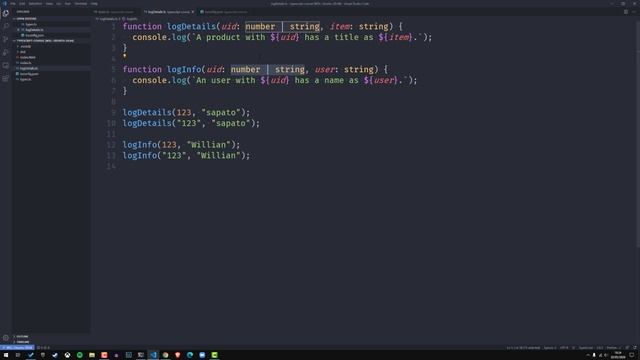
Task: Open the Manage gear at activity bar bottom
Action: pos(6,338)
